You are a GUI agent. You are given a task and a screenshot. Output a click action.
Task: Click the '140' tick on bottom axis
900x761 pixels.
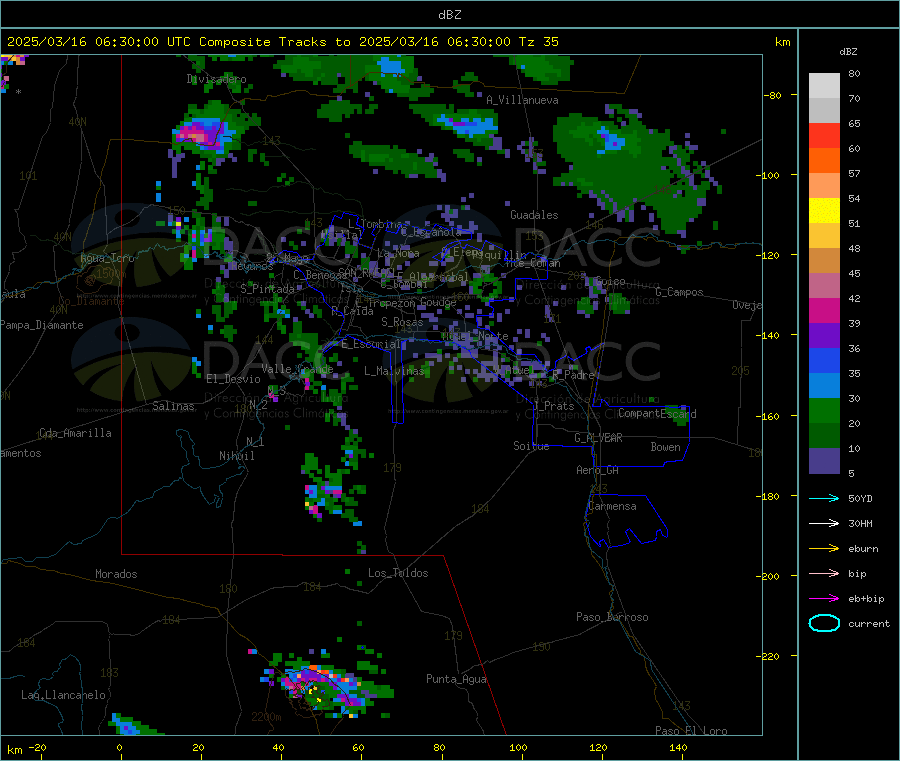point(678,747)
